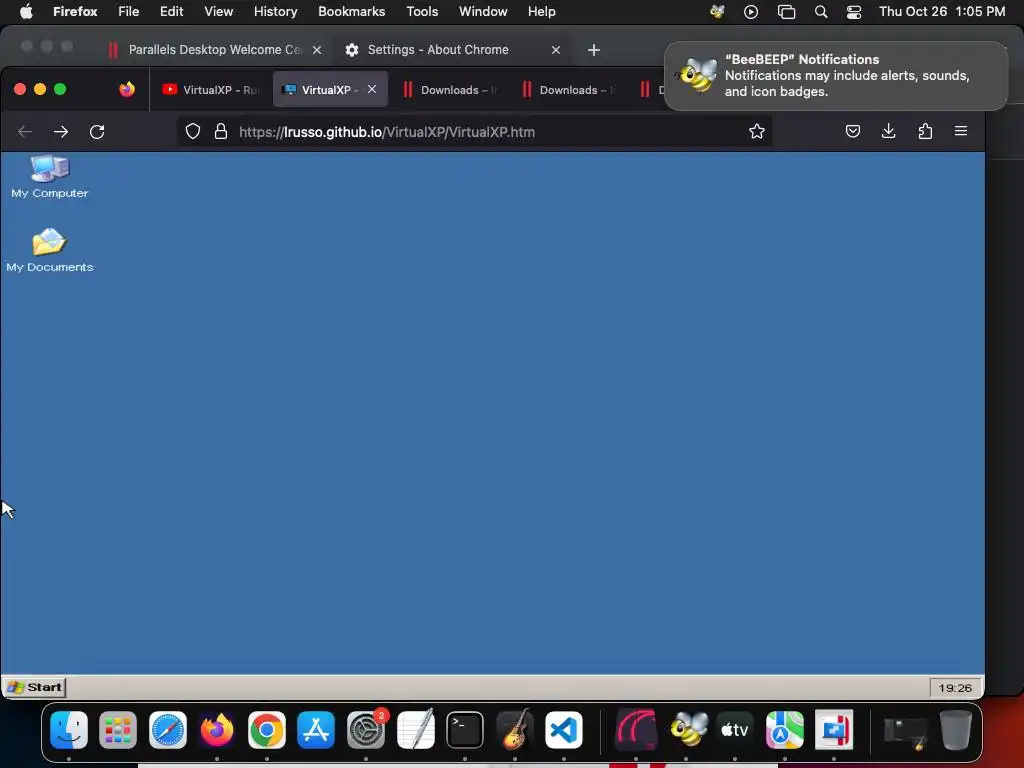Open Finder from the Dock
Image resolution: width=1024 pixels, height=768 pixels.
click(x=69, y=729)
